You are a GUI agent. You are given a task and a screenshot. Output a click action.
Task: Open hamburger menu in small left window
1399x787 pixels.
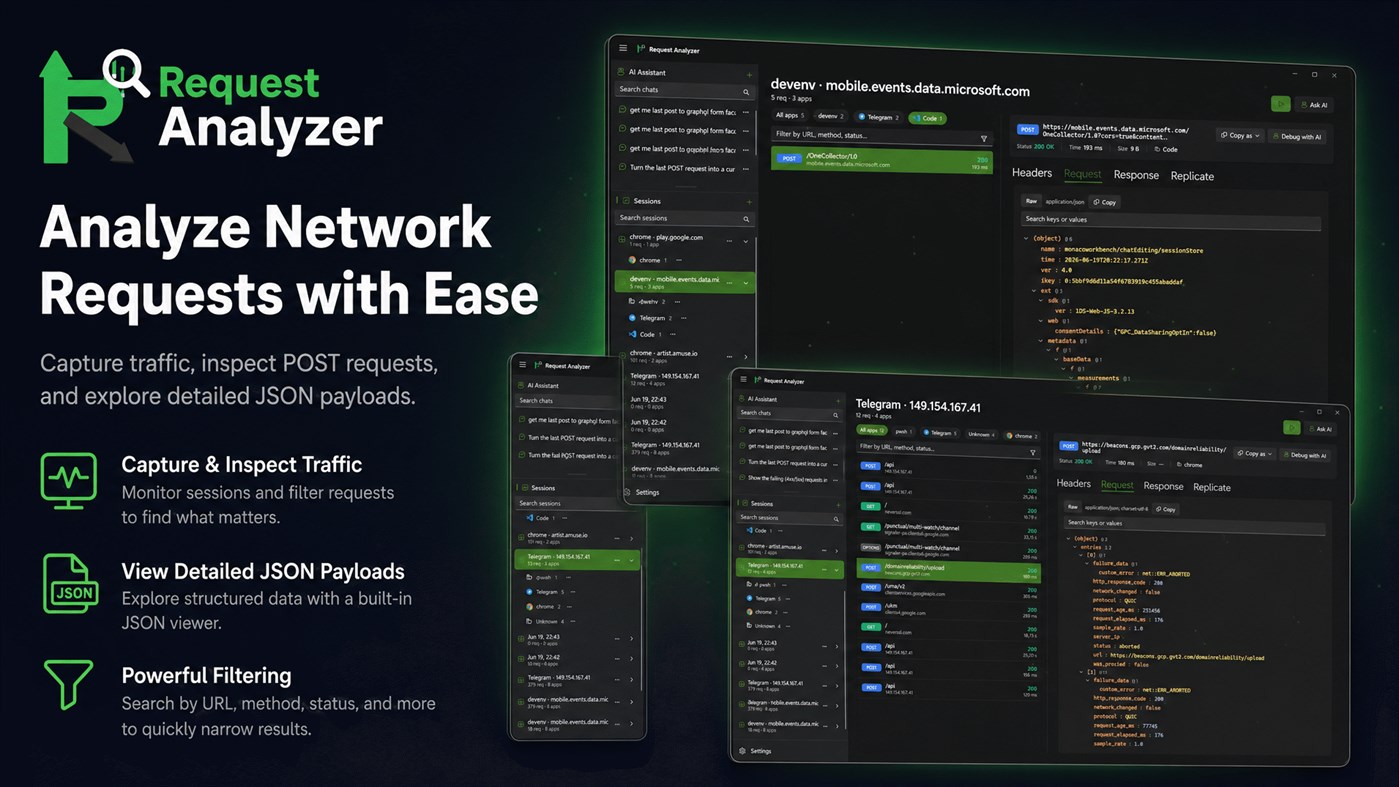[522, 365]
